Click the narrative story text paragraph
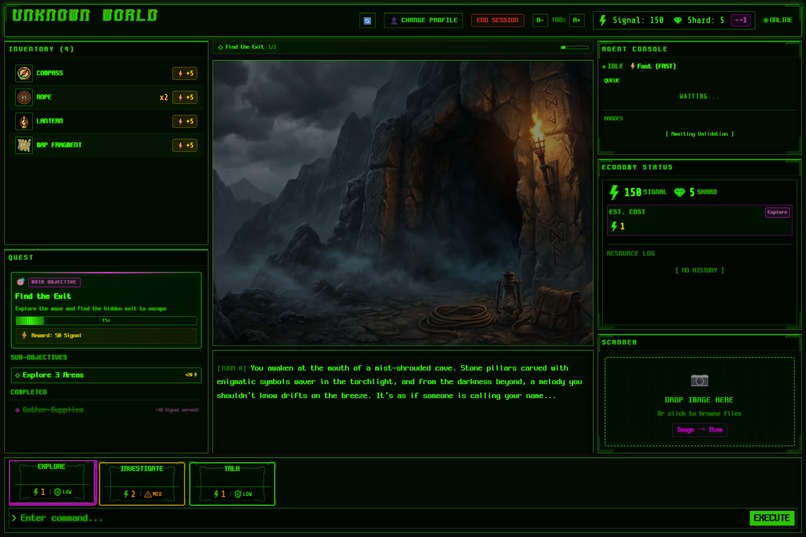 click(399, 382)
